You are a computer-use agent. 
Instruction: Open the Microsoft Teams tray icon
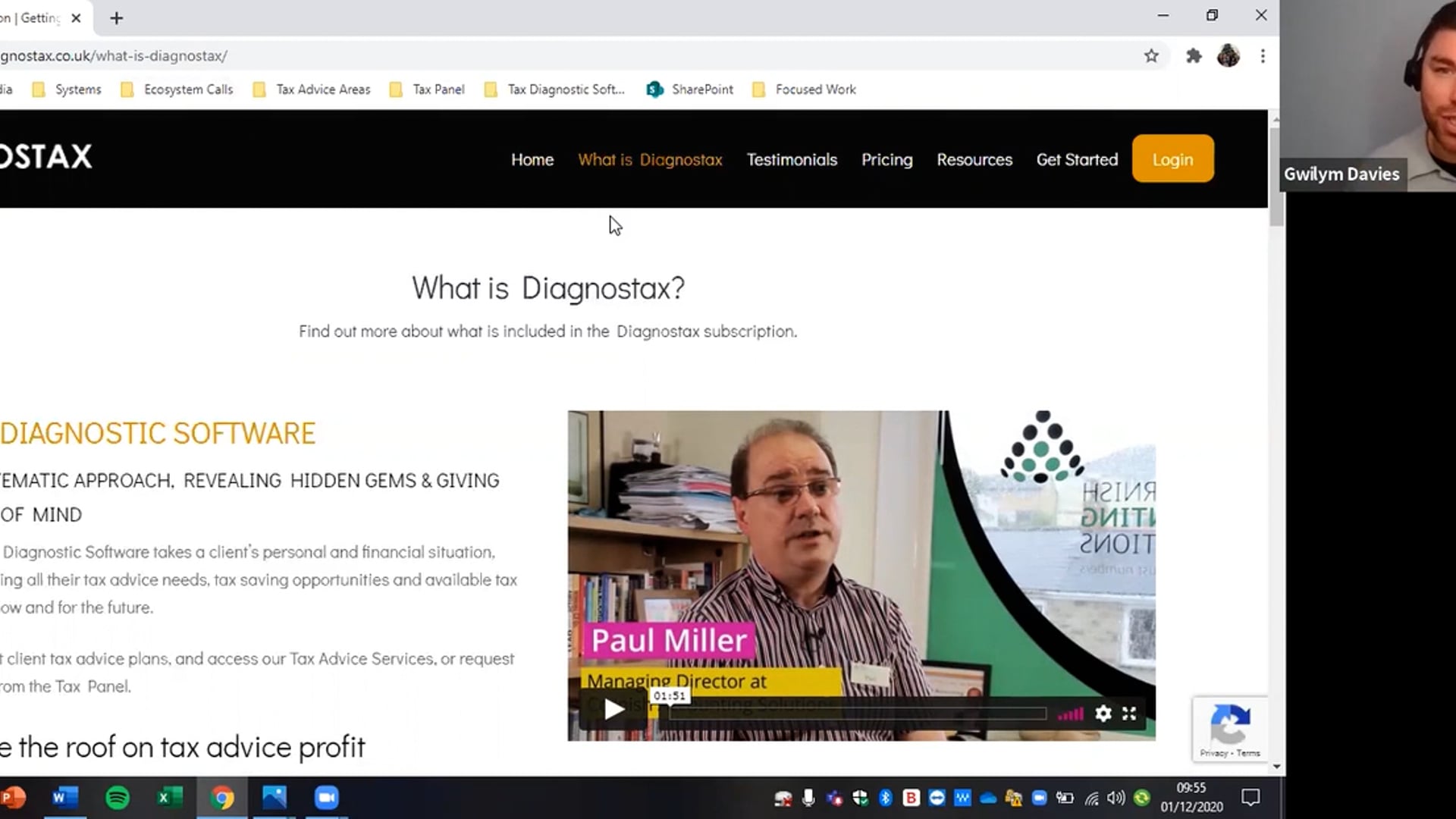tap(835, 798)
